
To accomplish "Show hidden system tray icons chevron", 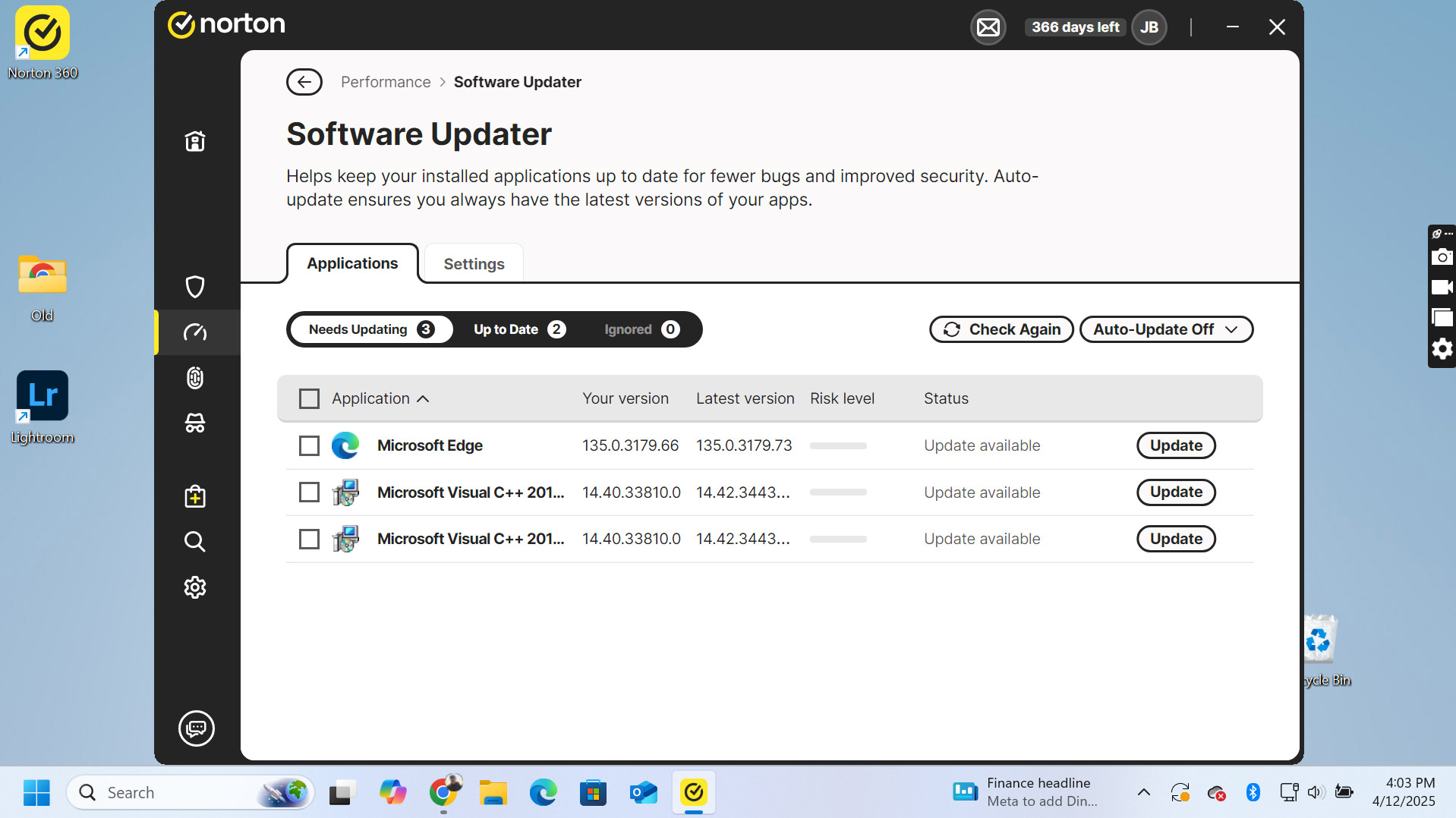I will [x=1143, y=792].
